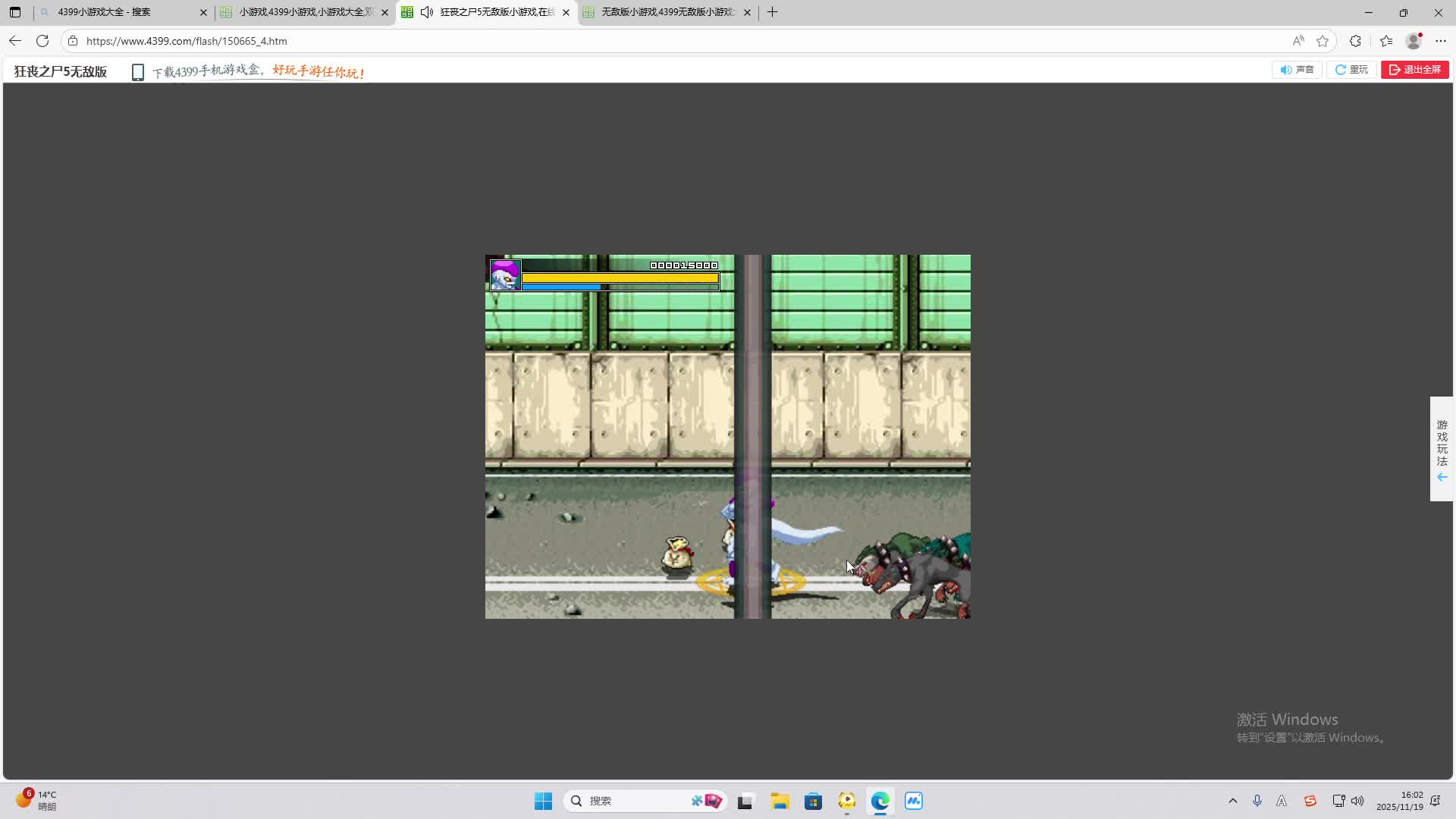
Task: Show hidden system tray icons chevron
Action: [1232, 801]
